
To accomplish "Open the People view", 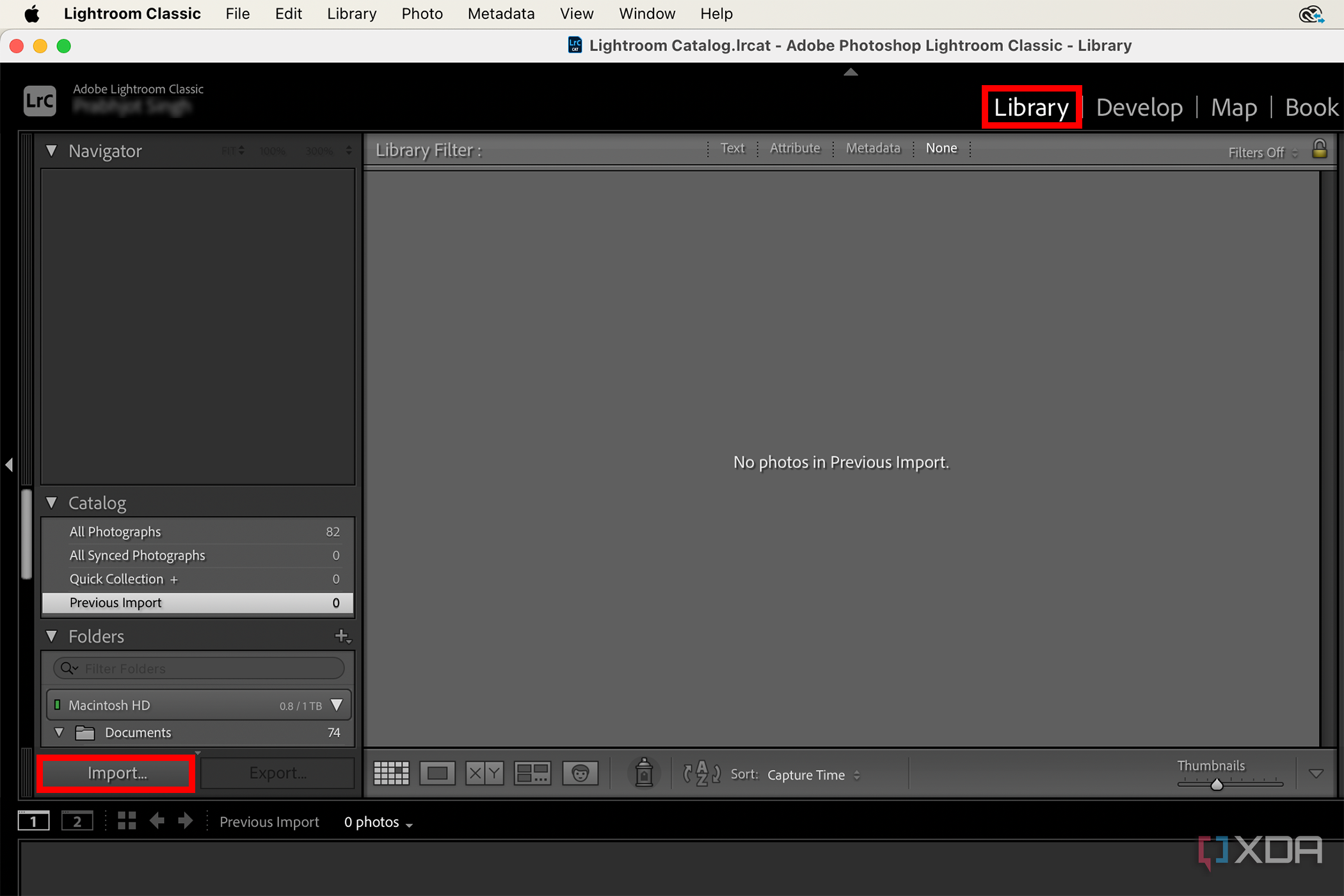I will point(580,772).
